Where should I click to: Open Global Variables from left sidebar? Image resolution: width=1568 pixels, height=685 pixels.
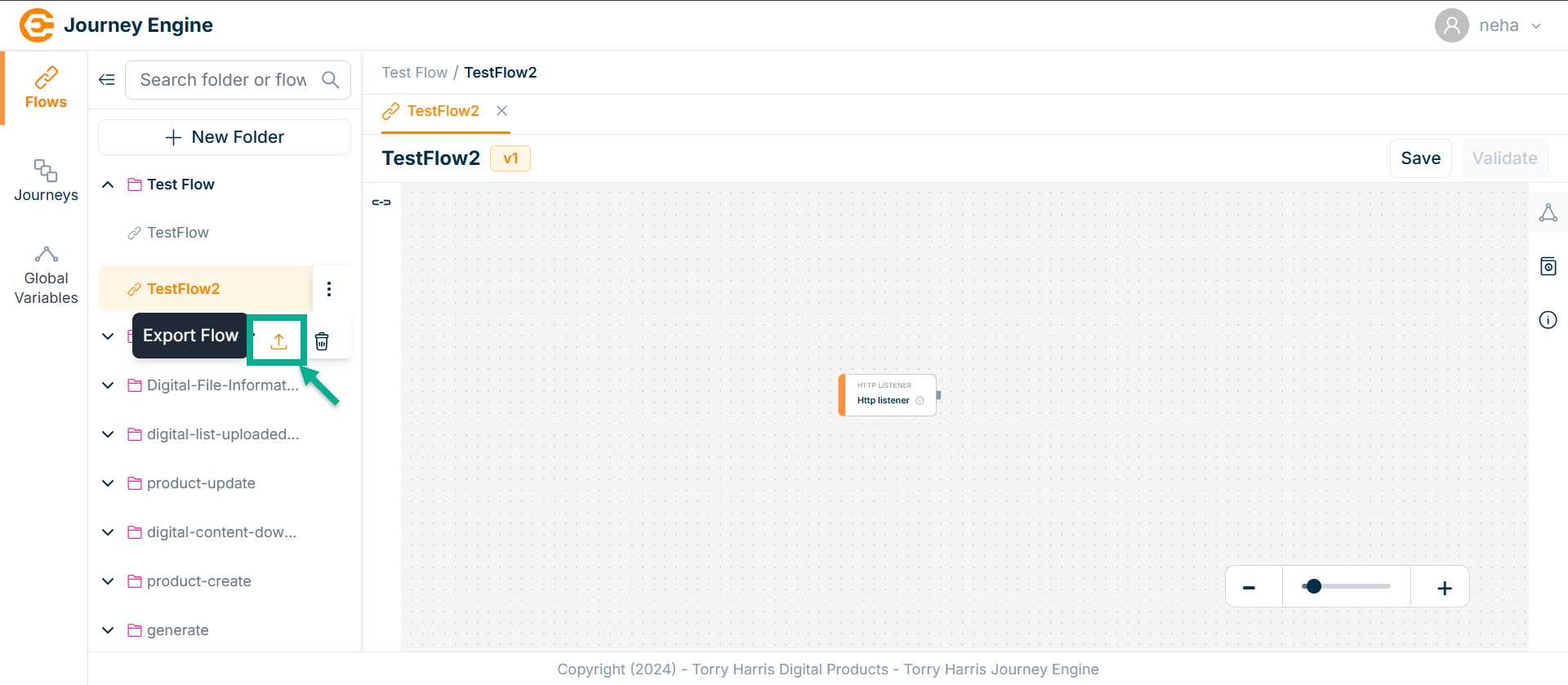point(46,276)
